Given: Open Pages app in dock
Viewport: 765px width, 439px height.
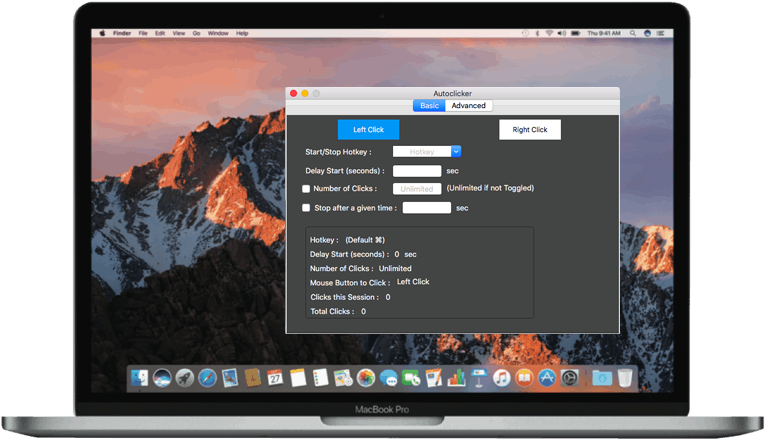Looking at the screenshot, I should (434, 378).
